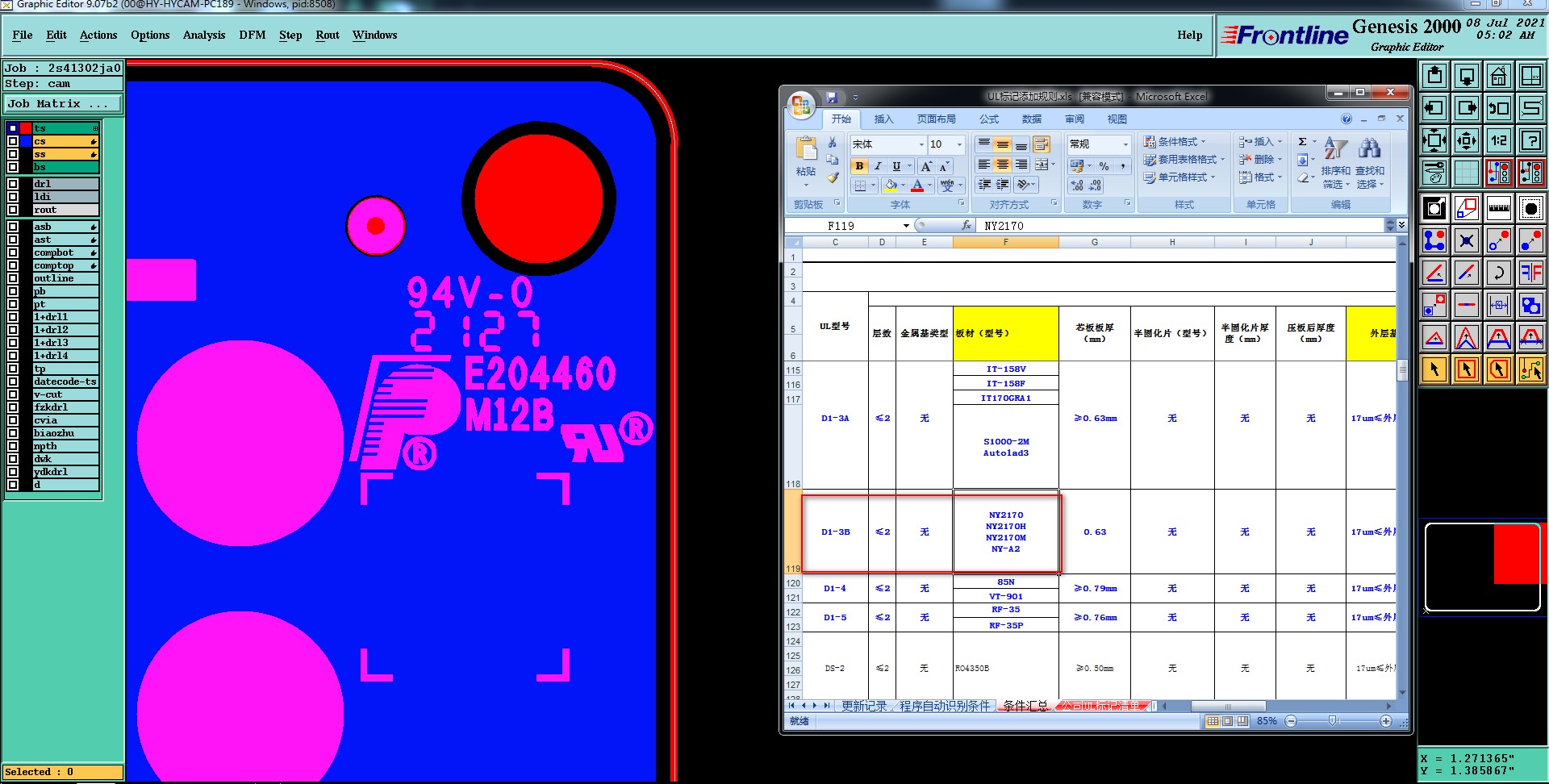Toggle the datecode-ts layer checkbox
The width and height of the screenshot is (1549, 784).
coord(13,382)
